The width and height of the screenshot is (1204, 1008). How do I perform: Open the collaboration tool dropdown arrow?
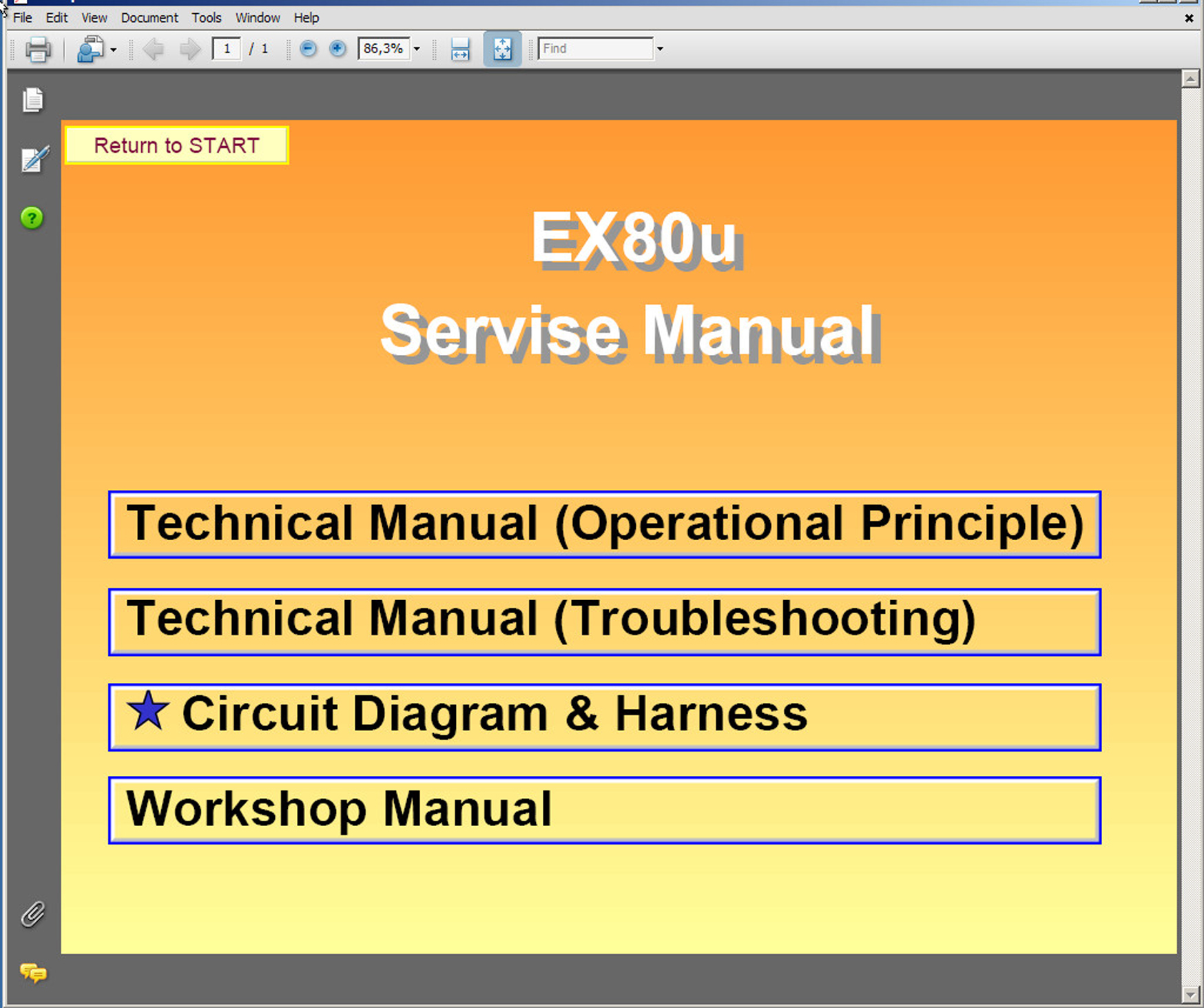click(114, 50)
